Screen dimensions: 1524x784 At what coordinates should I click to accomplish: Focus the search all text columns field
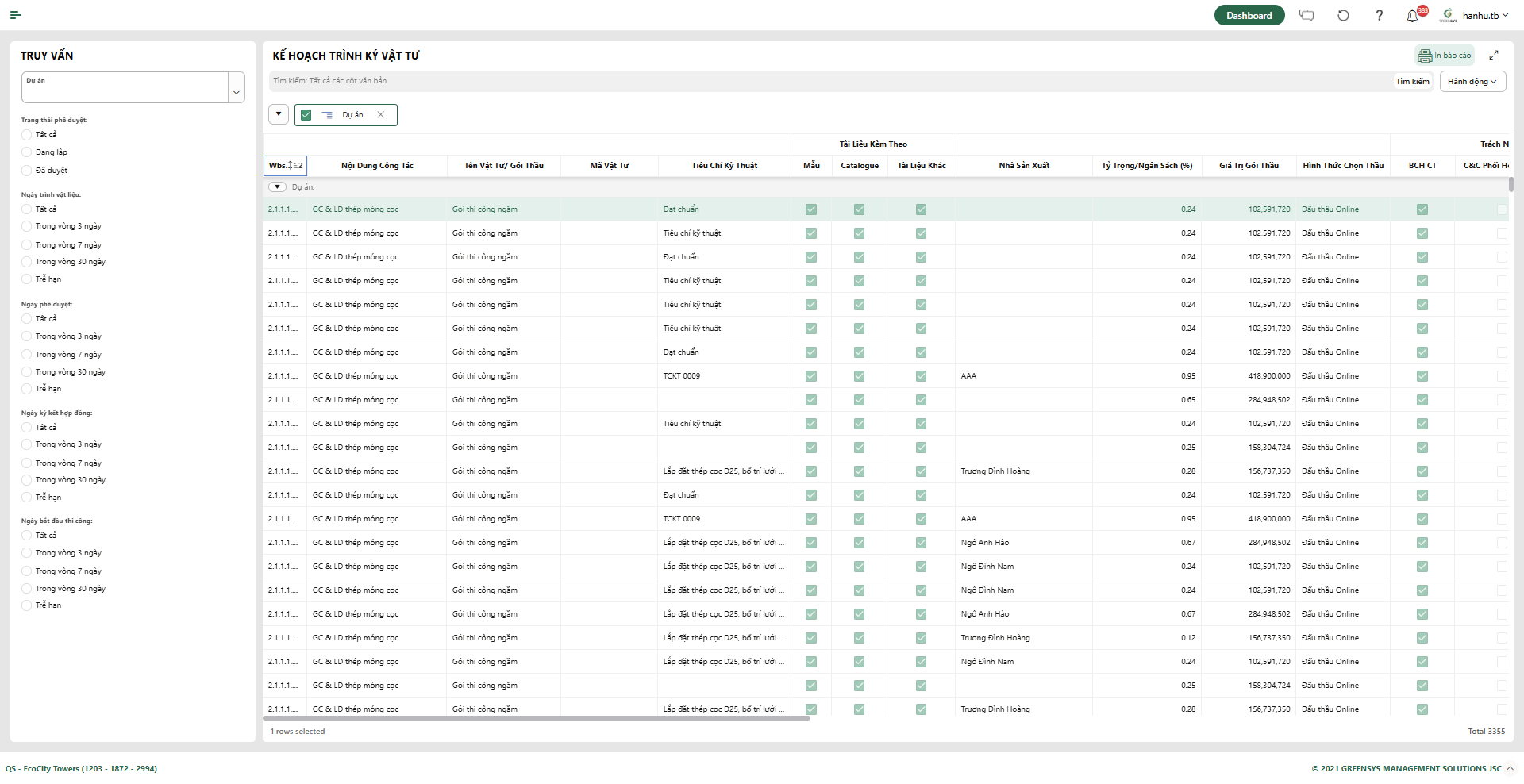pyautogui.click(x=829, y=81)
